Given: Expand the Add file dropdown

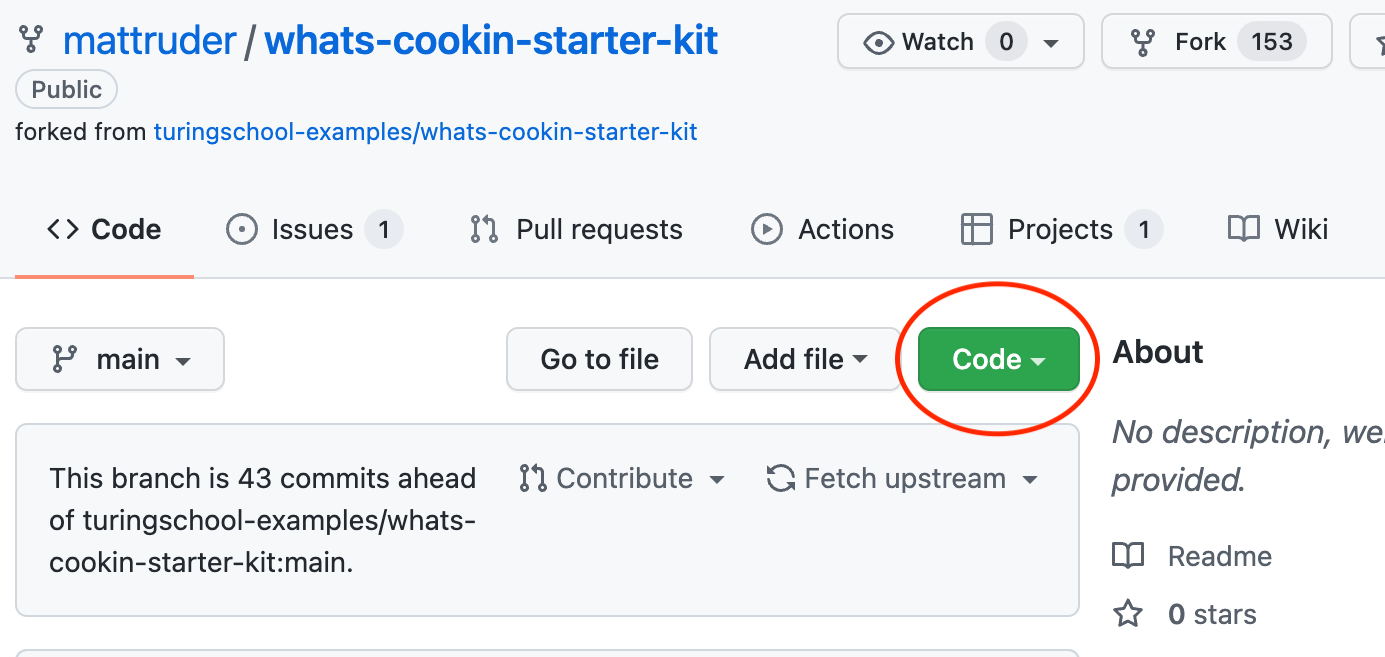Looking at the screenshot, I should [805, 359].
